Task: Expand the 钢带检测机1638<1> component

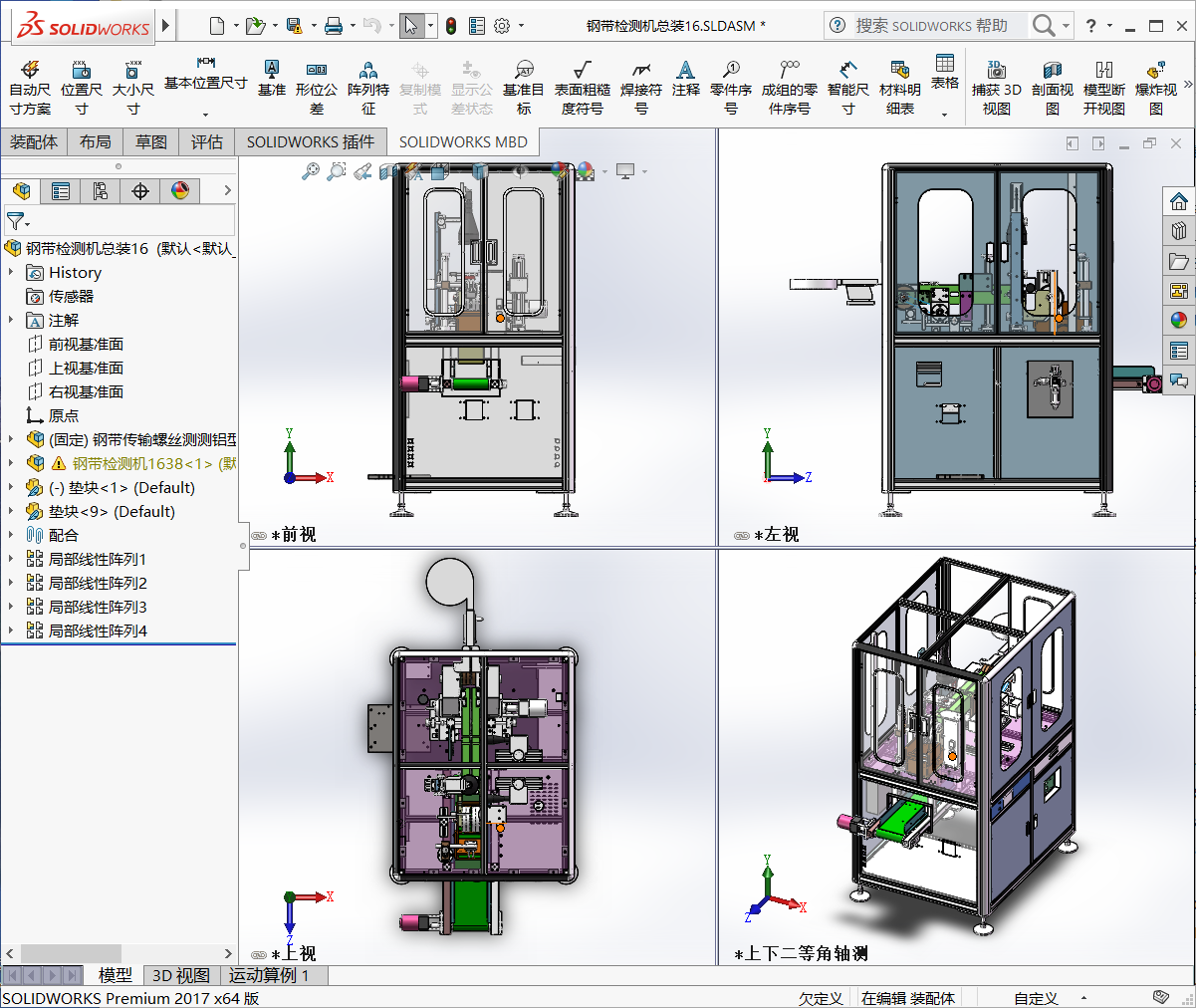Action: tap(11, 463)
